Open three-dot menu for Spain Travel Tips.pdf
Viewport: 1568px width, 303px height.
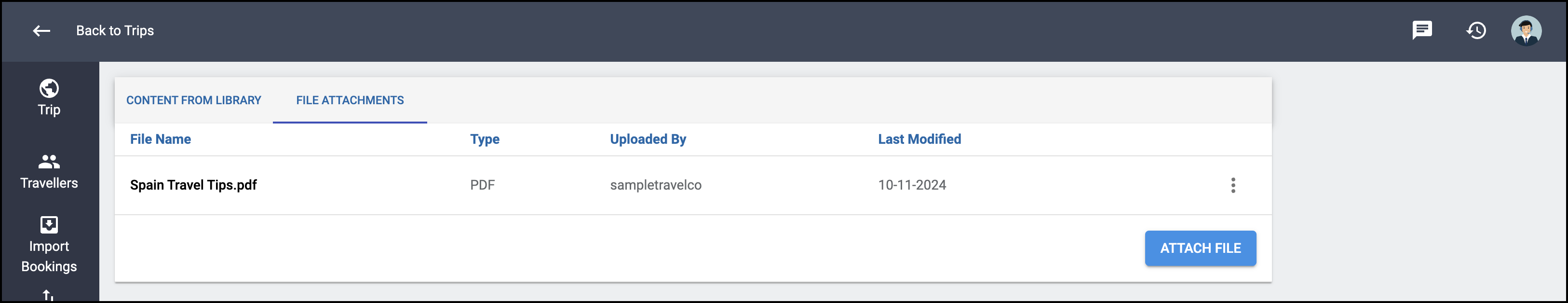click(1233, 185)
